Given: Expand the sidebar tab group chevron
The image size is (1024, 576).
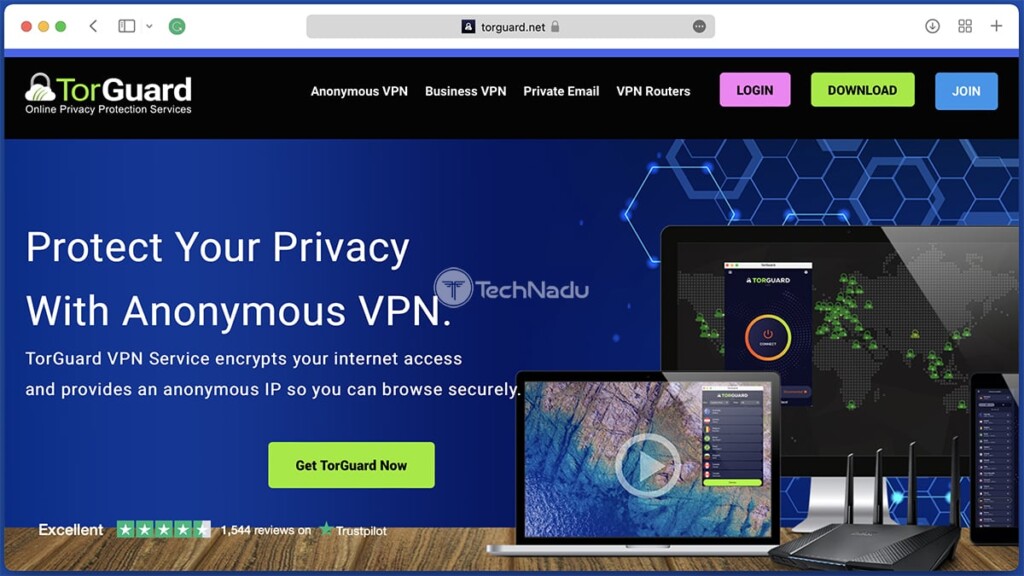Looking at the screenshot, I should (x=150, y=26).
